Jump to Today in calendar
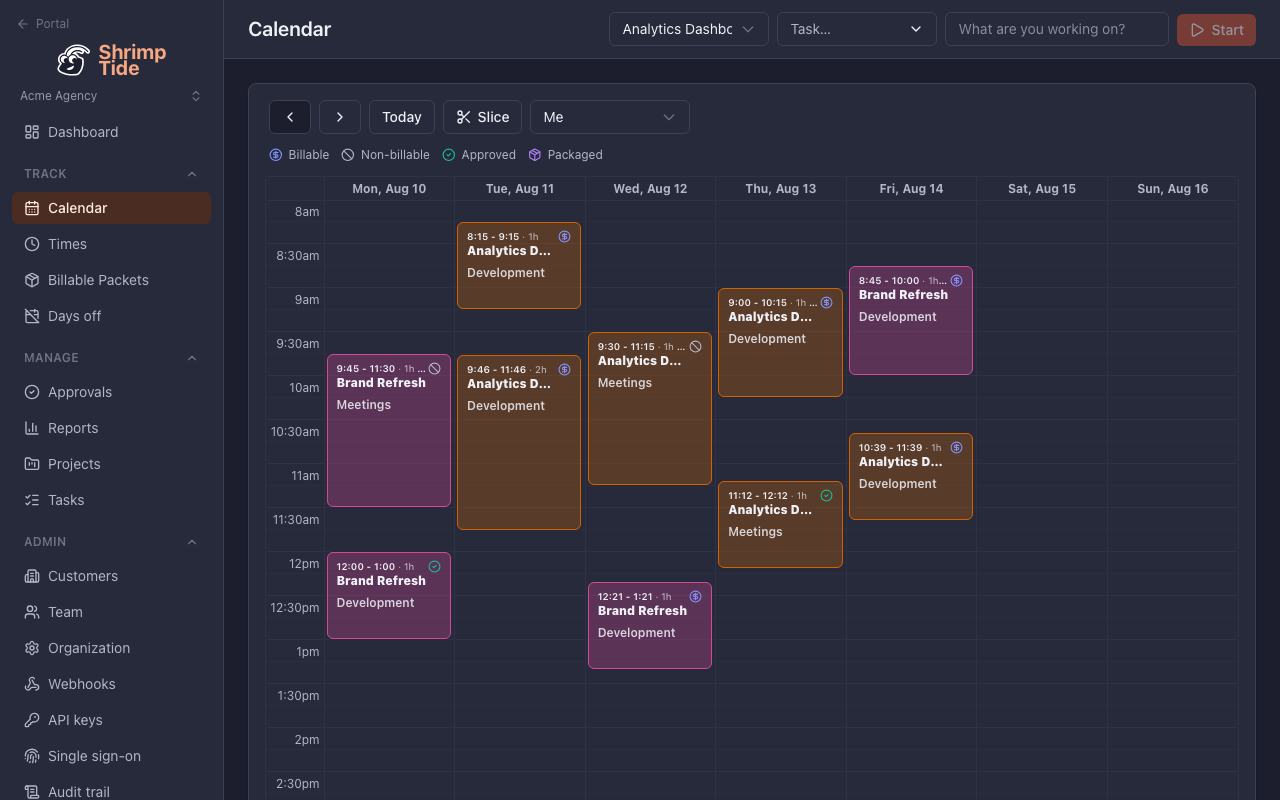The height and width of the screenshot is (800, 1280). [x=402, y=117]
